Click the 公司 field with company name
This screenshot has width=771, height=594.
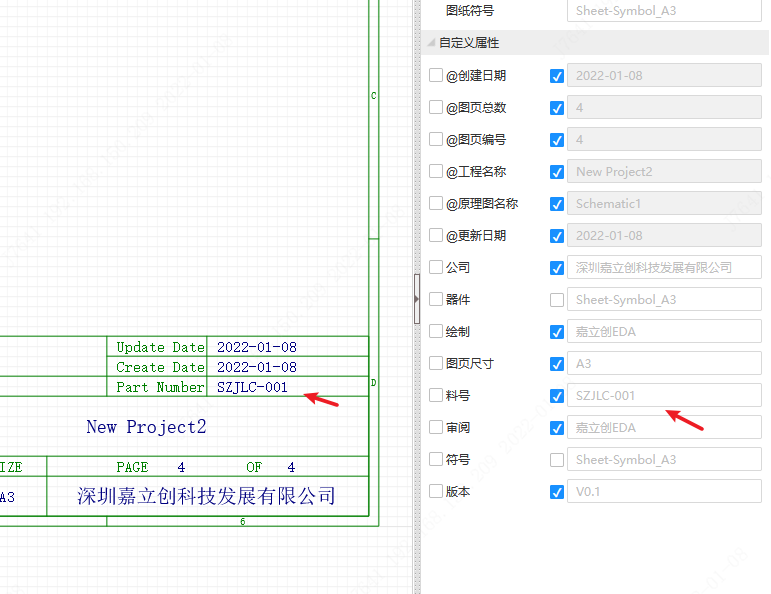pyautogui.click(x=664, y=268)
